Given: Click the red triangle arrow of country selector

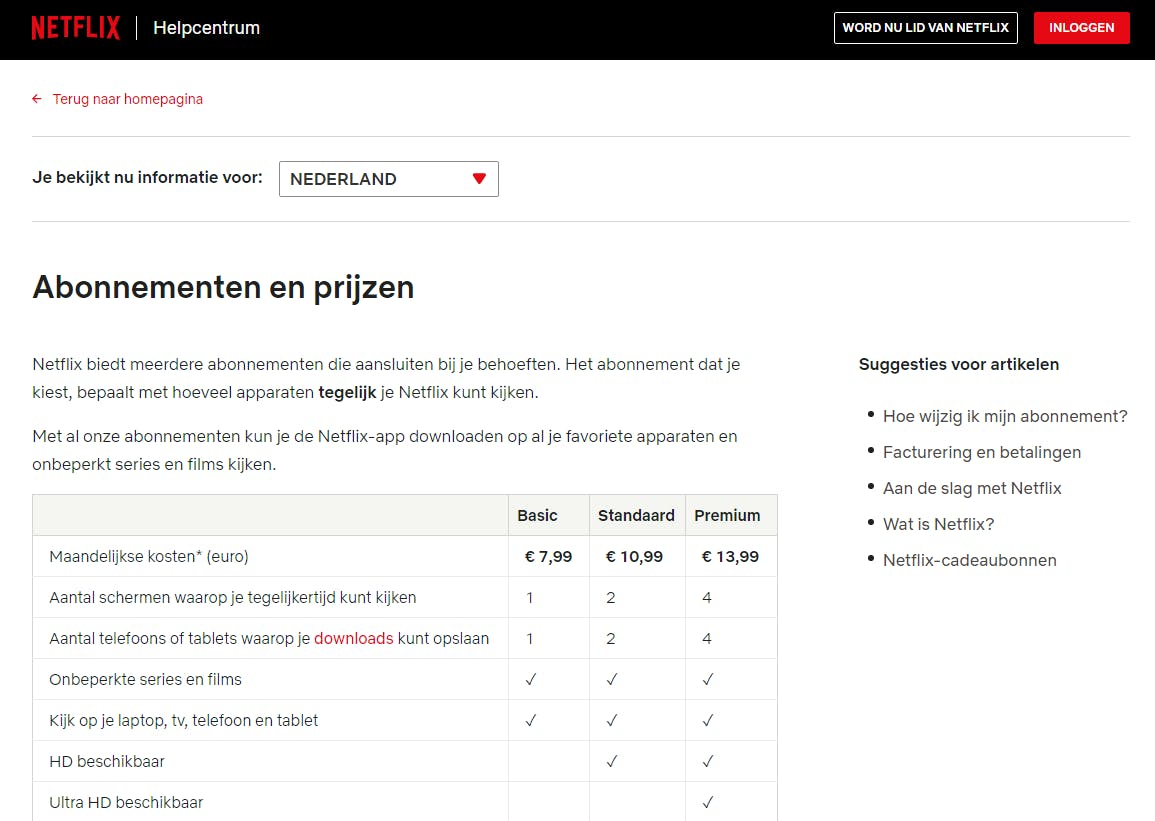Looking at the screenshot, I should tap(479, 178).
